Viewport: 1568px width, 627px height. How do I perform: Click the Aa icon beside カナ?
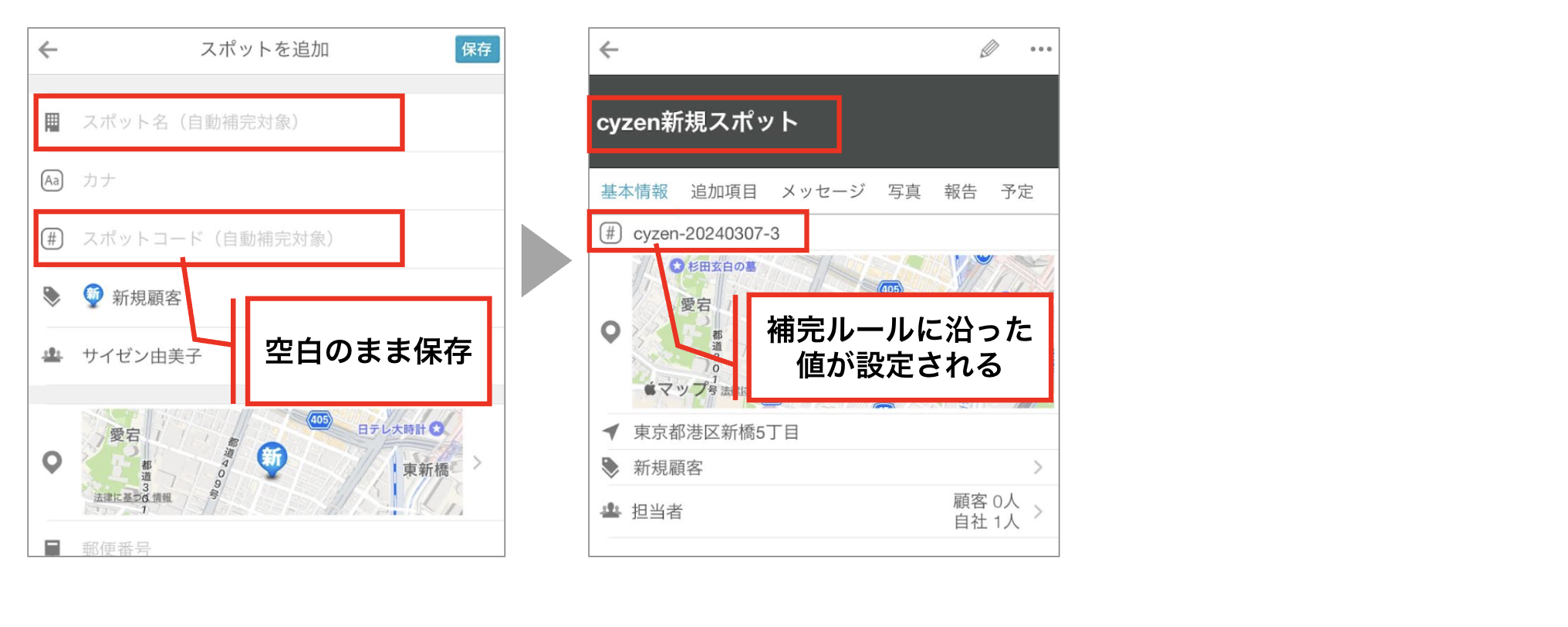tap(52, 181)
